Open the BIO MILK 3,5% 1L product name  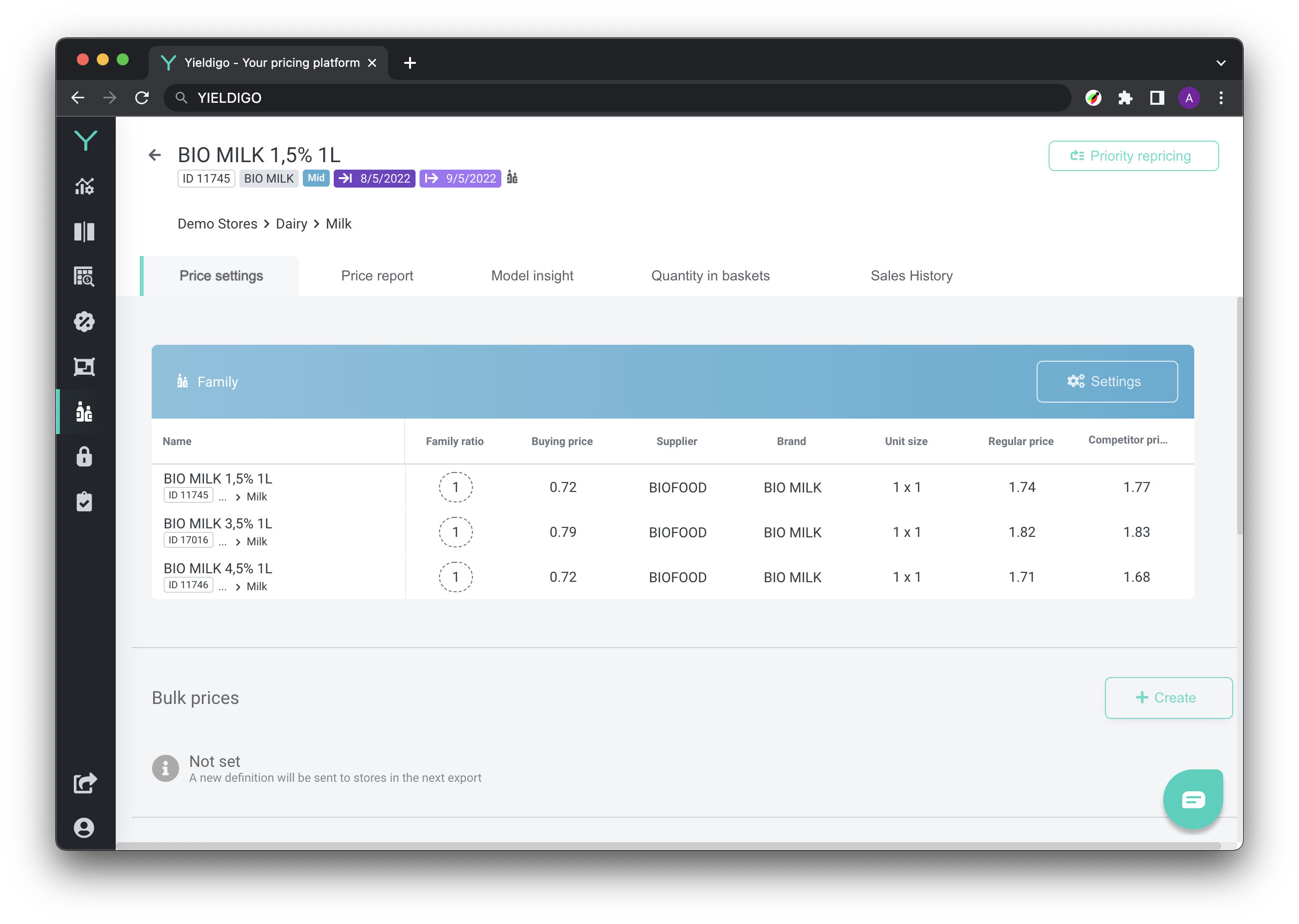click(218, 523)
